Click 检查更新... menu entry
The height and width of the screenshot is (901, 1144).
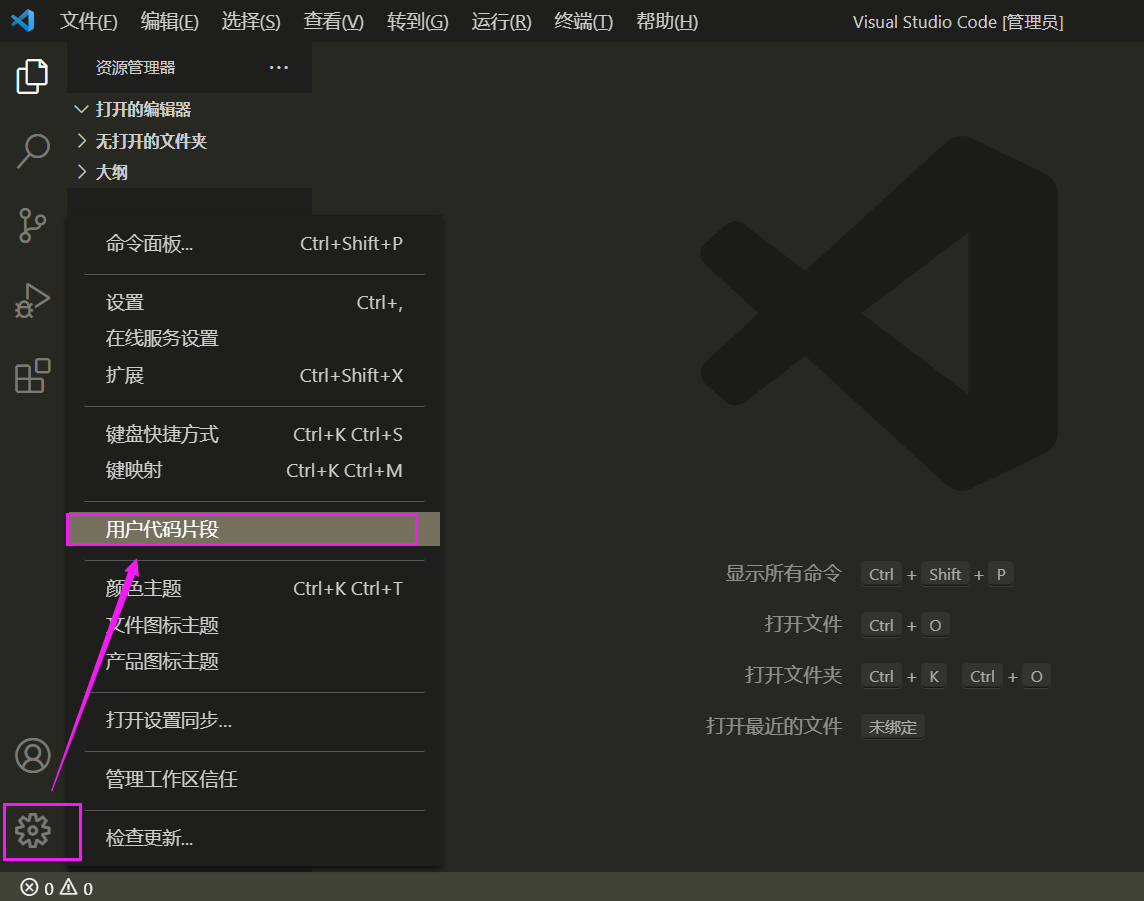[x=254, y=838]
